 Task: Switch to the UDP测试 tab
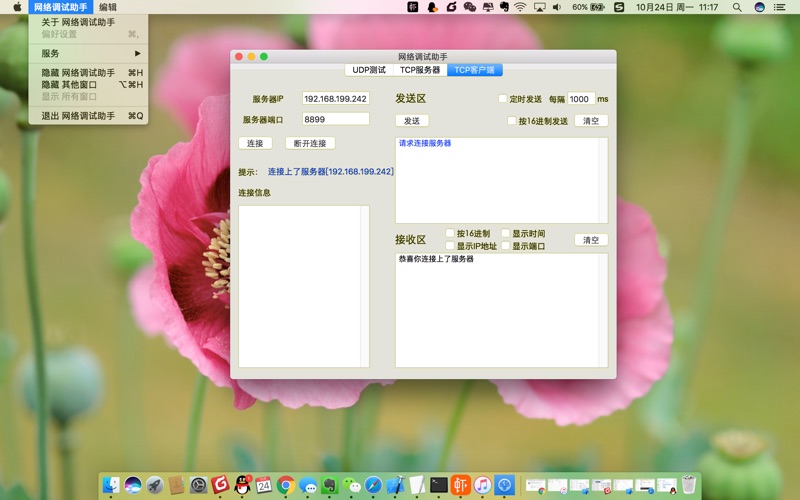click(369, 70)
